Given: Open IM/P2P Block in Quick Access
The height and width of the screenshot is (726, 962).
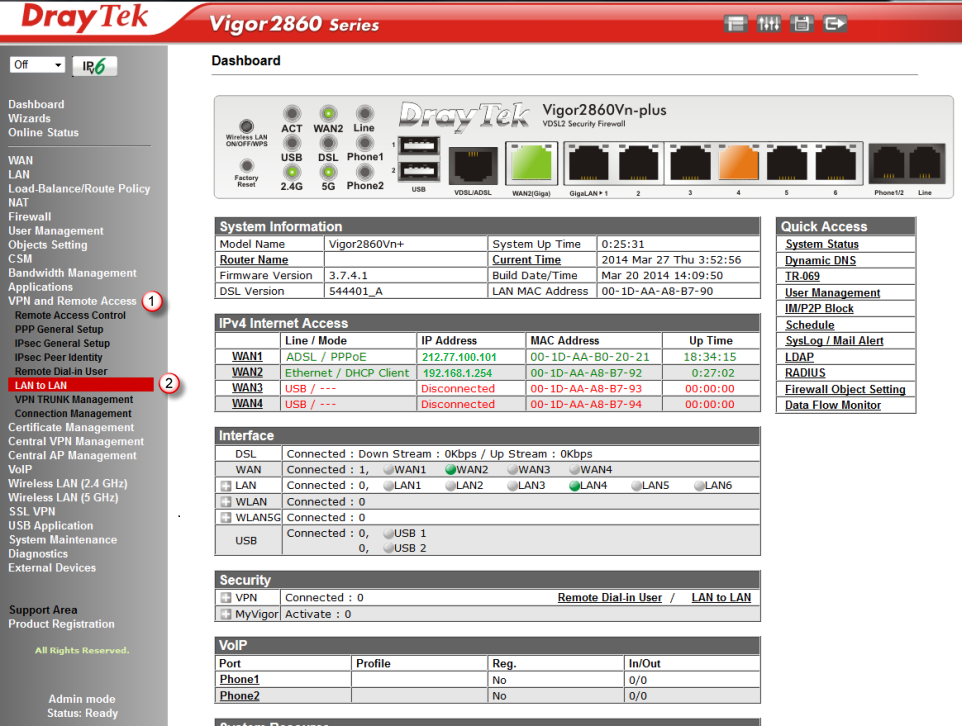Looking at the screenshot, I should [x=819, y=309].
